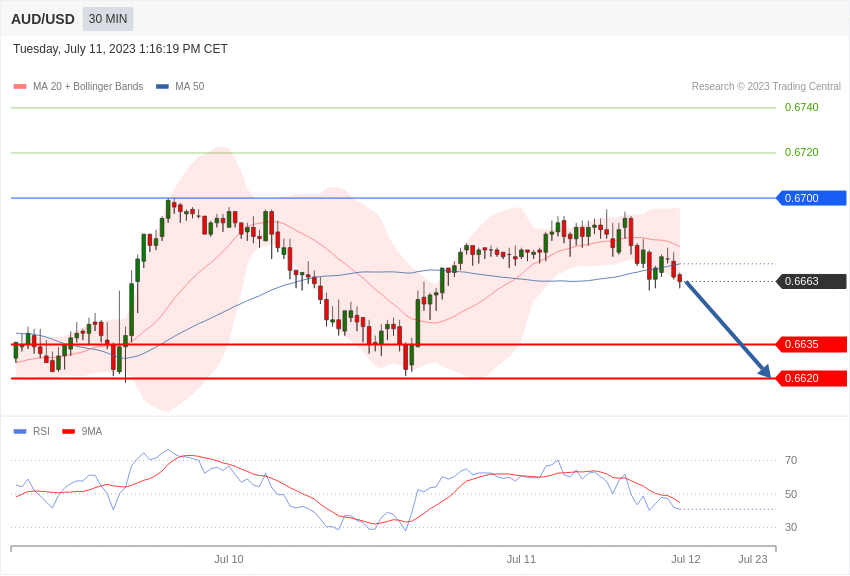Toggle the RSI legend label
This screenshot has width=850, height=576.
tap(41, 431)
